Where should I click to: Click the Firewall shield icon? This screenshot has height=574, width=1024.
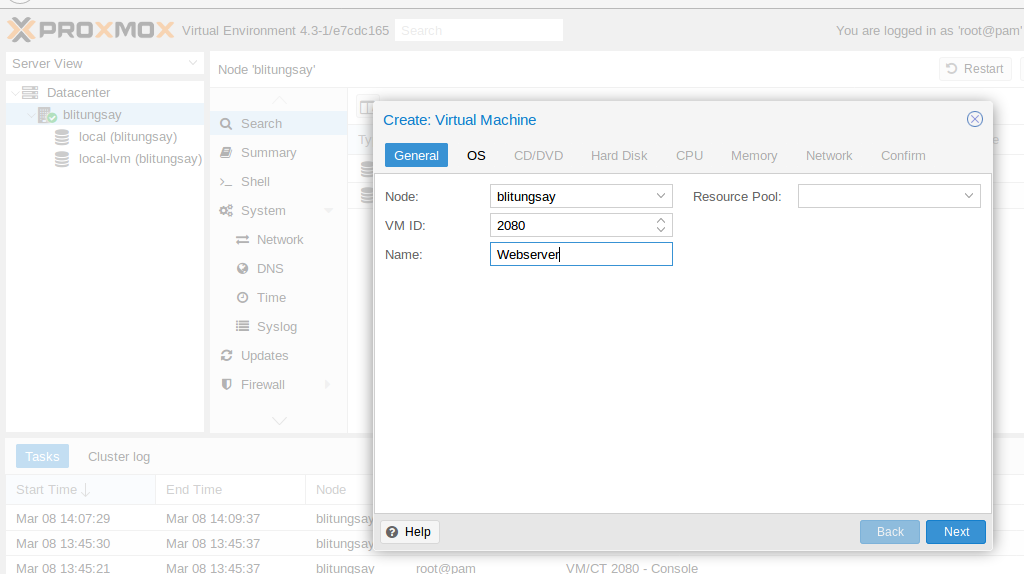(x=227, y=385)
